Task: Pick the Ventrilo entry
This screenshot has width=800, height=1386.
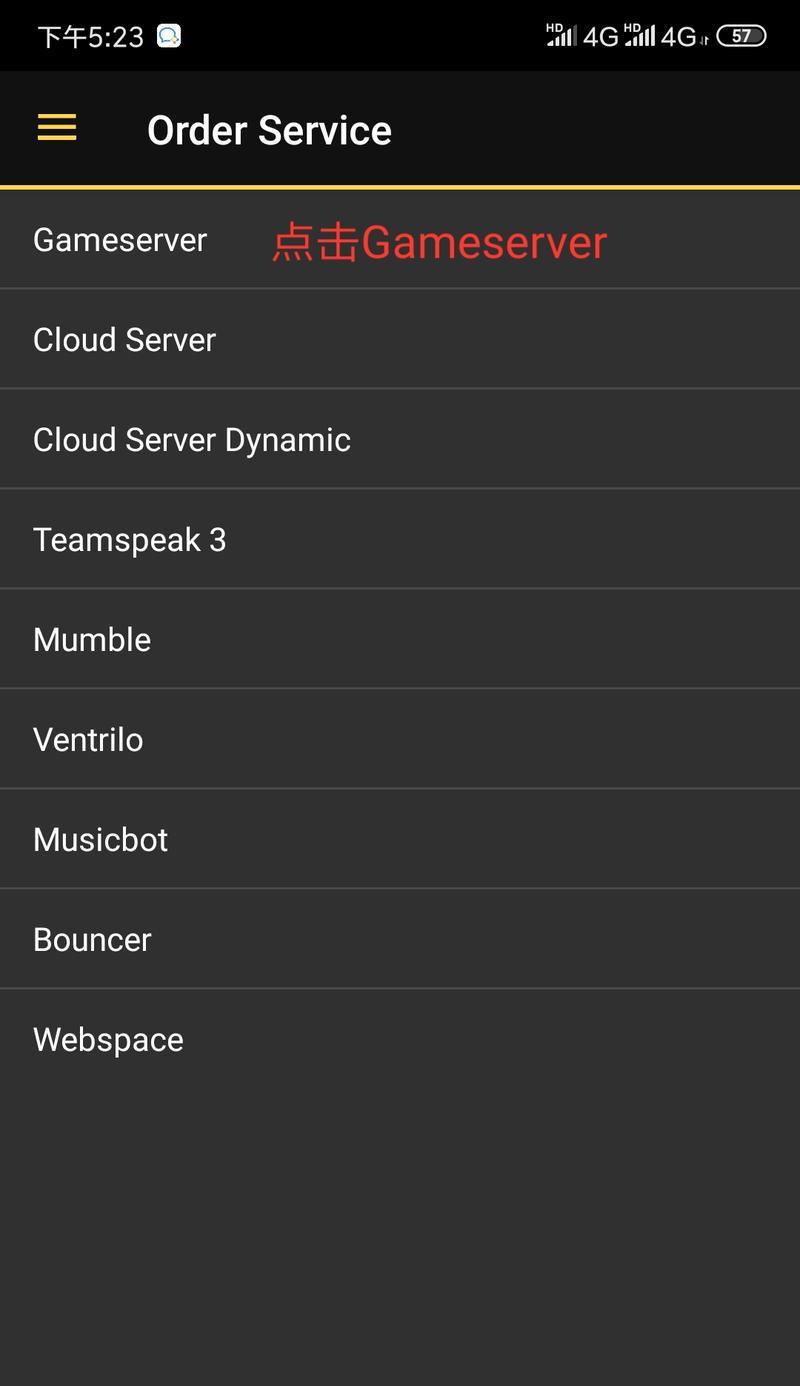Action: click(x=400, y=740)
